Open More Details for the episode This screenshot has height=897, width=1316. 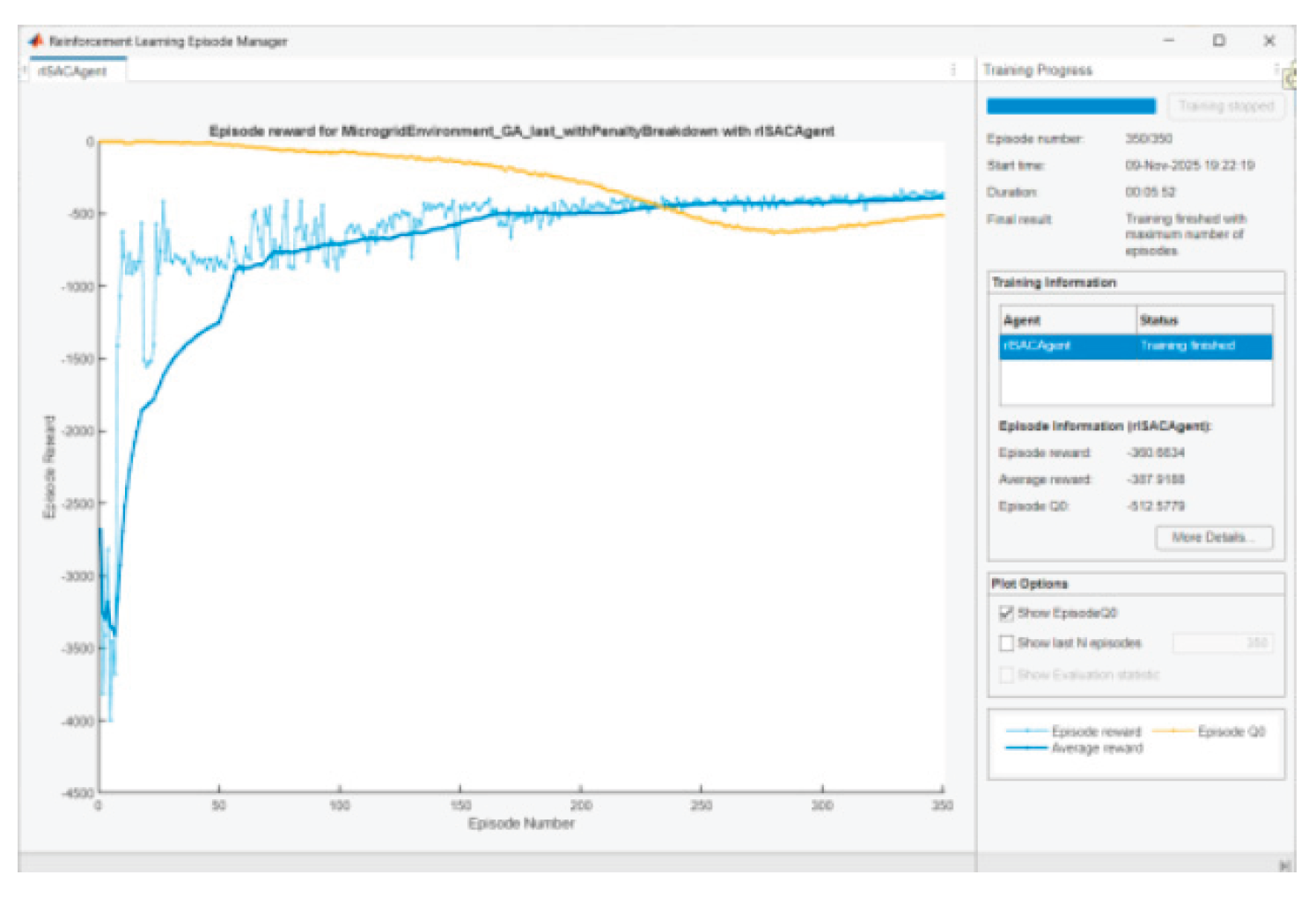[x=1213, y=538]
